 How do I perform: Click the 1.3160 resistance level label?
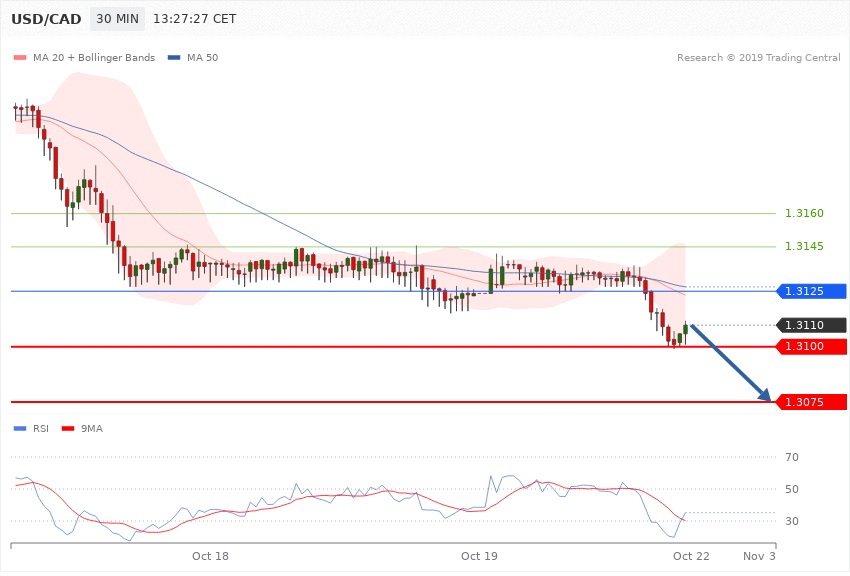(x=804, y=214)
